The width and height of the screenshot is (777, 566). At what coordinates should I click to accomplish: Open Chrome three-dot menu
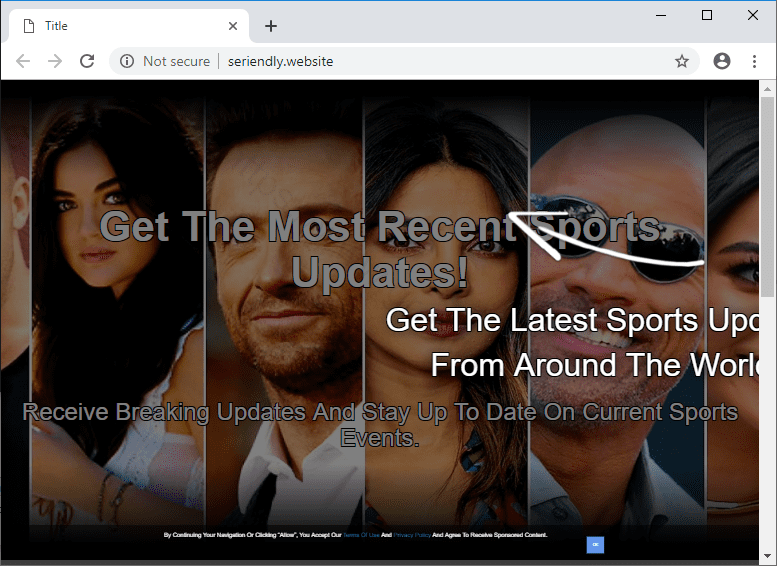pos(754,61)
